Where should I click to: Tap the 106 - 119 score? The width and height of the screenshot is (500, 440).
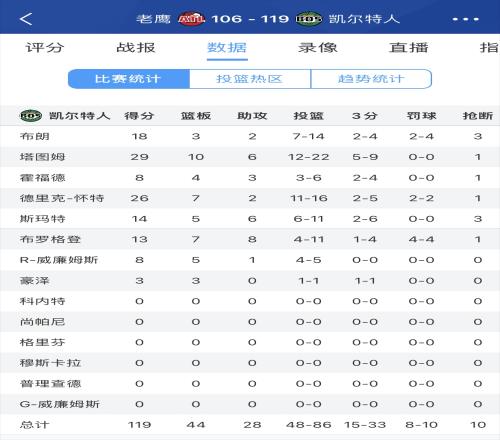tap(250, 19)
